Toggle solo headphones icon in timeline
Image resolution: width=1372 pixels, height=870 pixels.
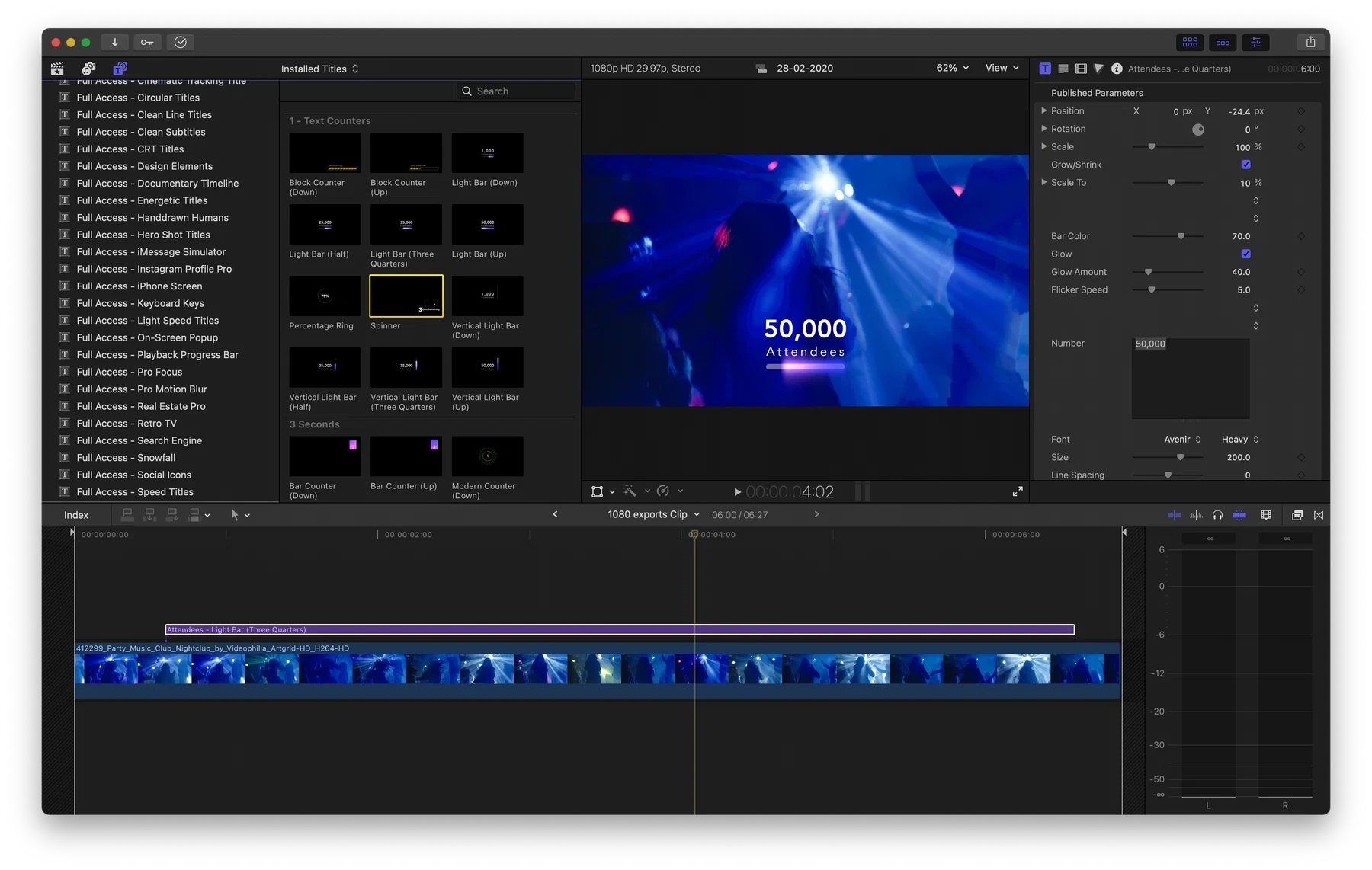click(1217, 515)
